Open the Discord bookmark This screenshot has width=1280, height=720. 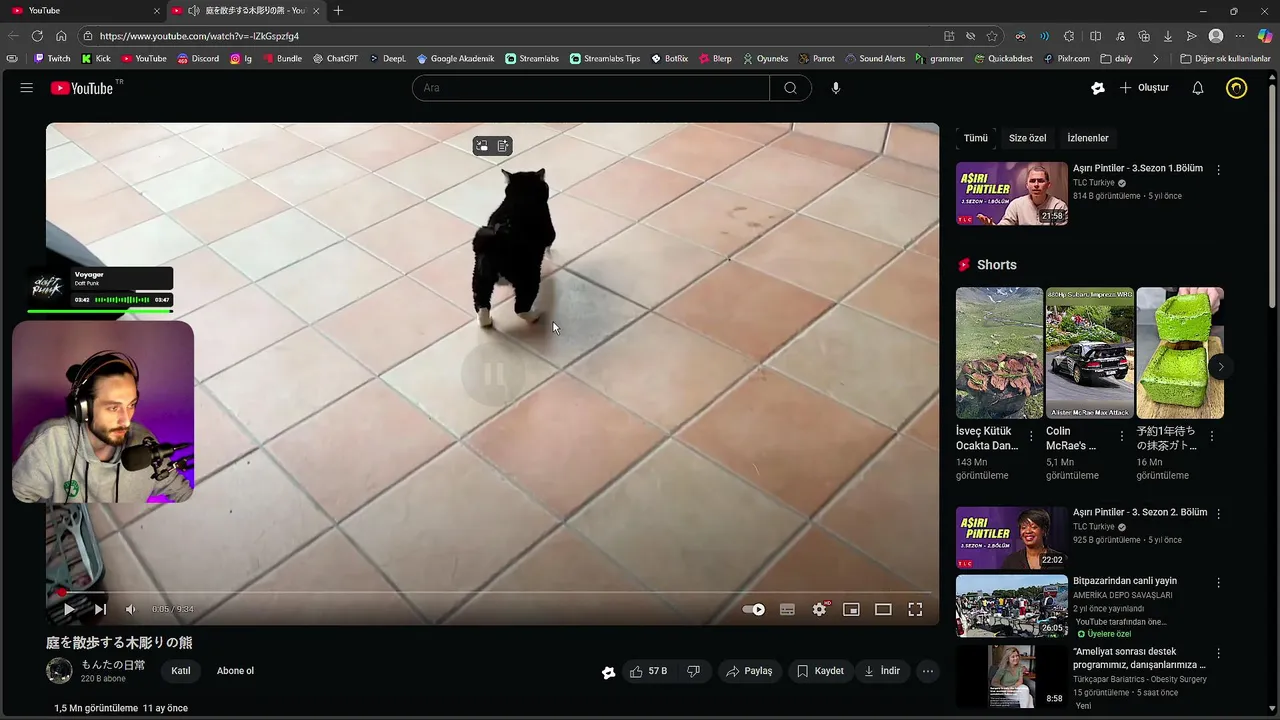coord(198,58)
